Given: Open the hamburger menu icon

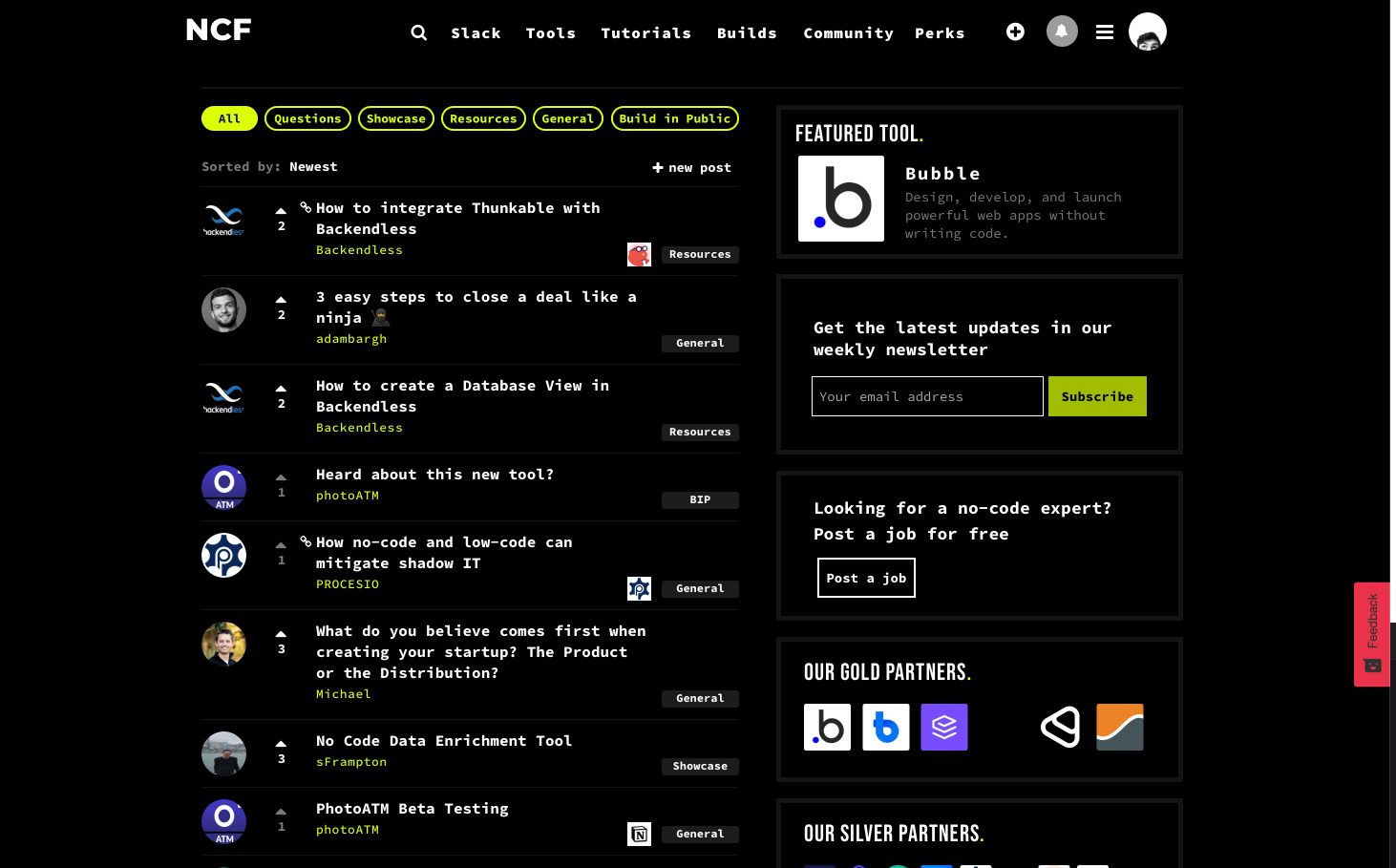Looking at the screenshot, I should [x=1105, y=32].
